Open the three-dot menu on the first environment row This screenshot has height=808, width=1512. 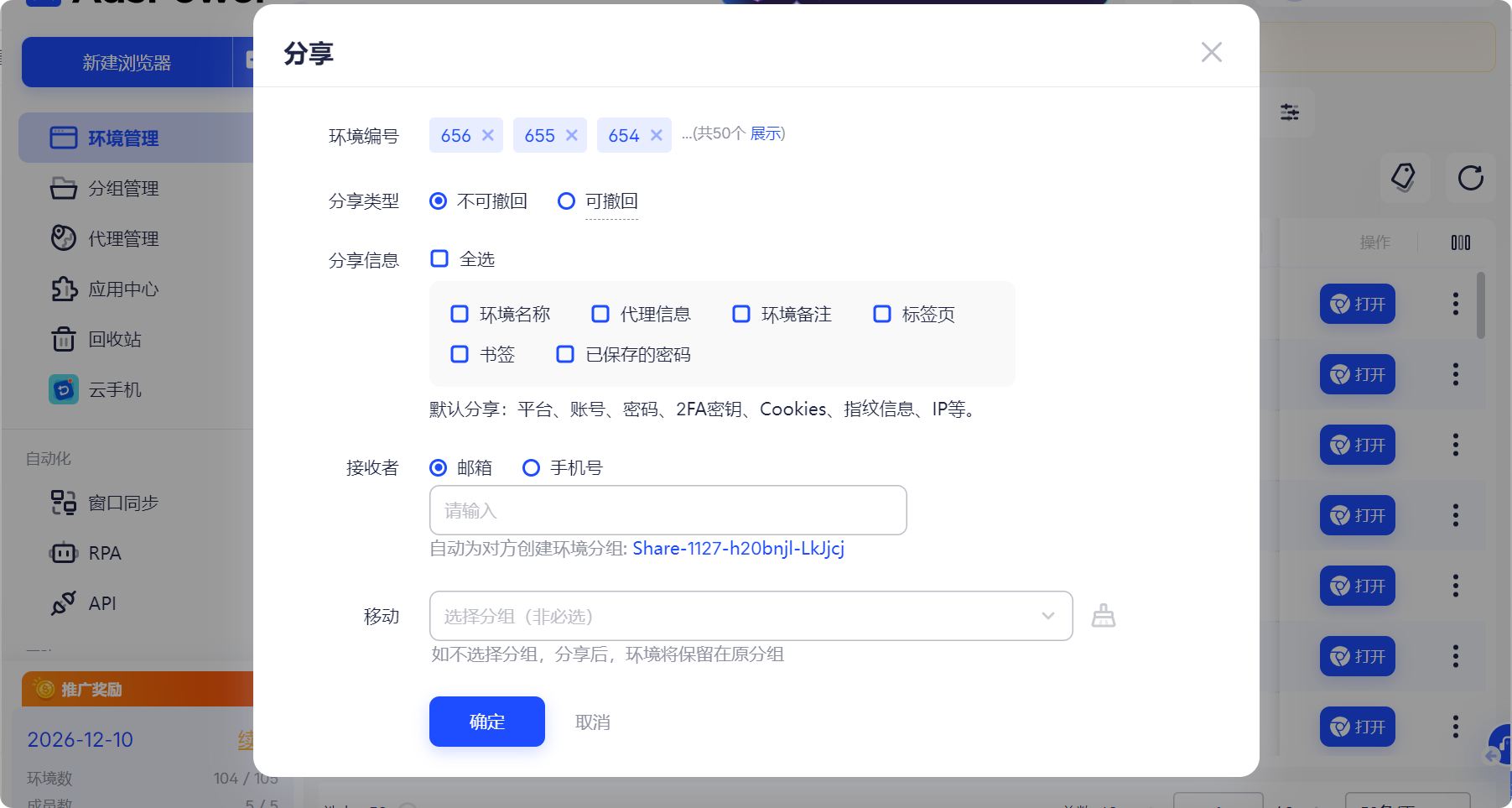pyautogui.click(x=1454, y=304)
